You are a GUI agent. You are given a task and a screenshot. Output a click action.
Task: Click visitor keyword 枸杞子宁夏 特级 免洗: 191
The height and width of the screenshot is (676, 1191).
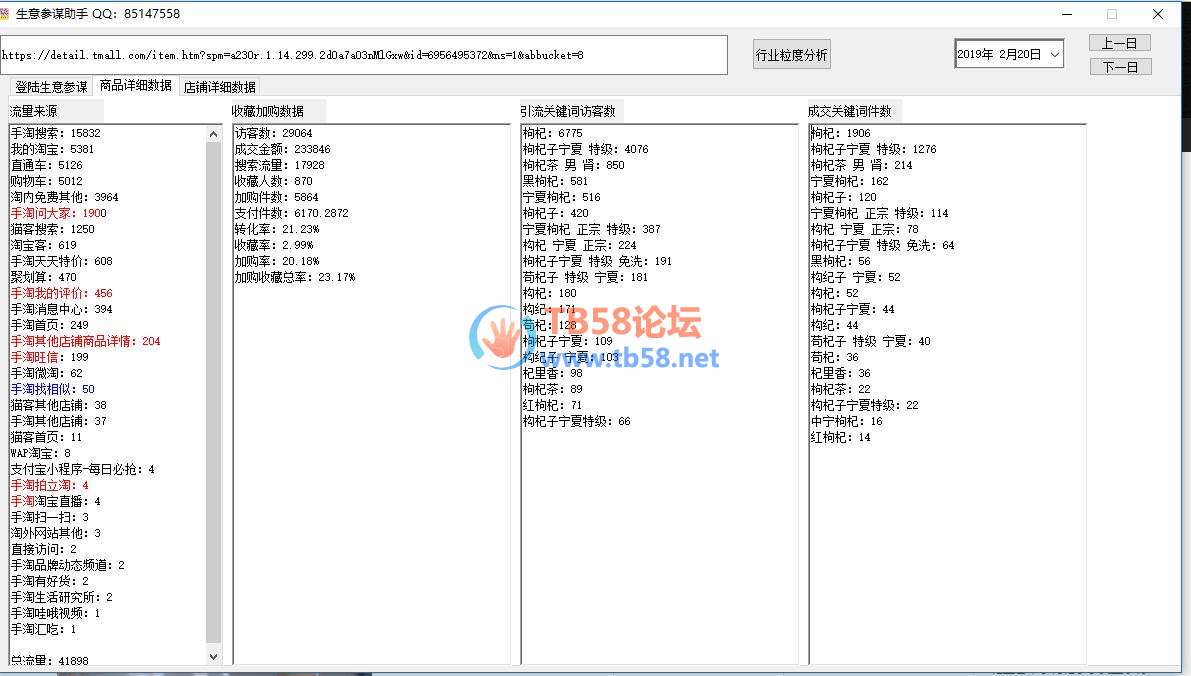pyautogui.click(x=597, y=261)
